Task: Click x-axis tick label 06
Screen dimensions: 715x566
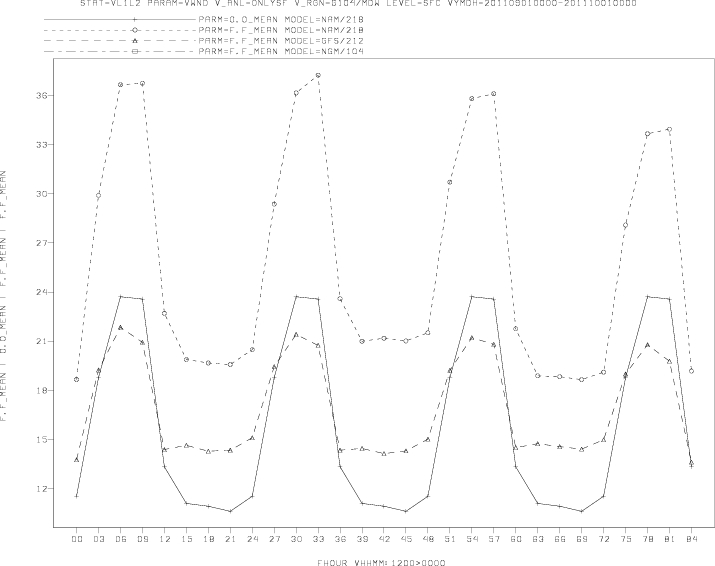Action: pos(120,539)
